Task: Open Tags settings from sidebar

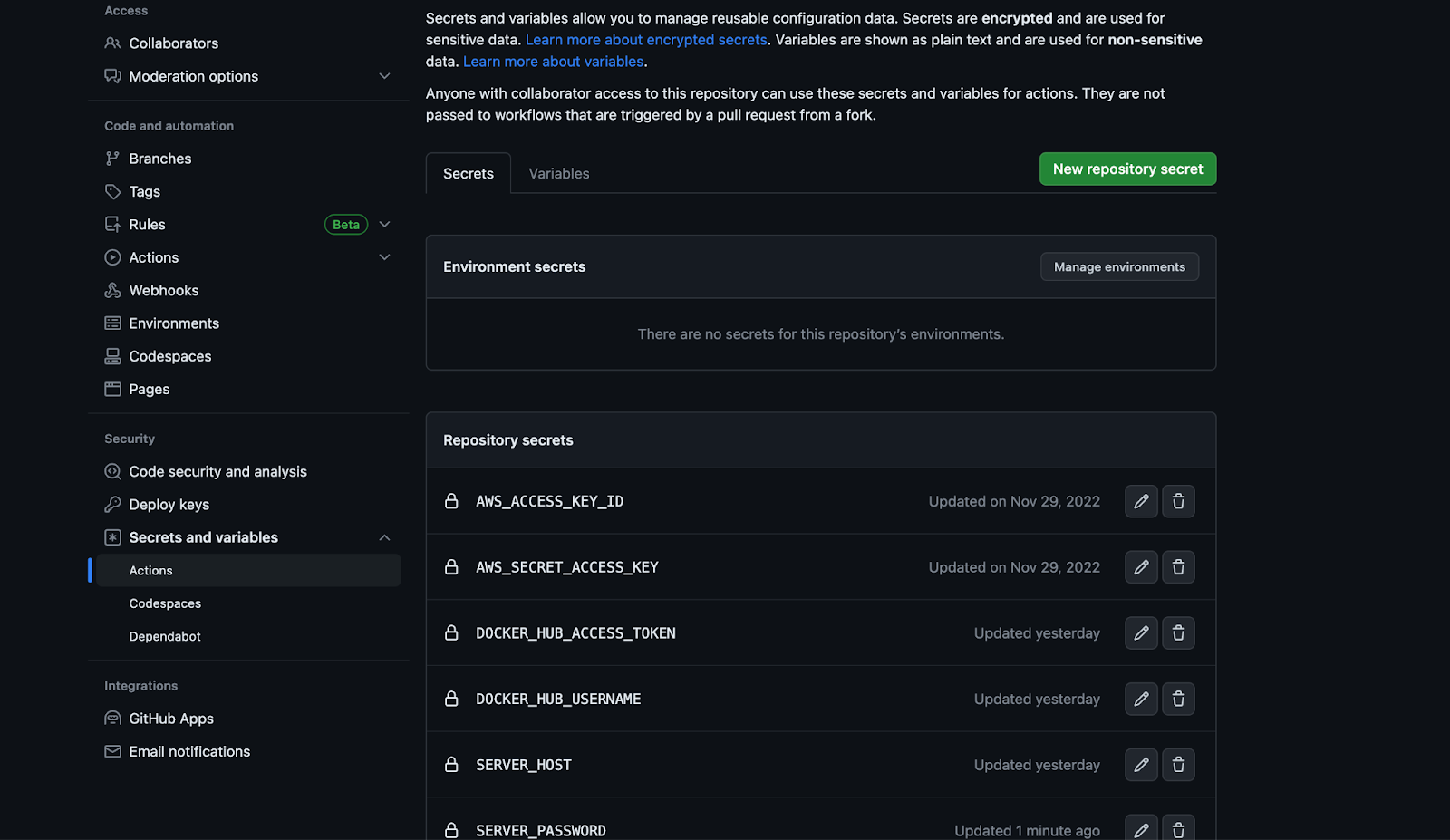Action: coord(144,191)
